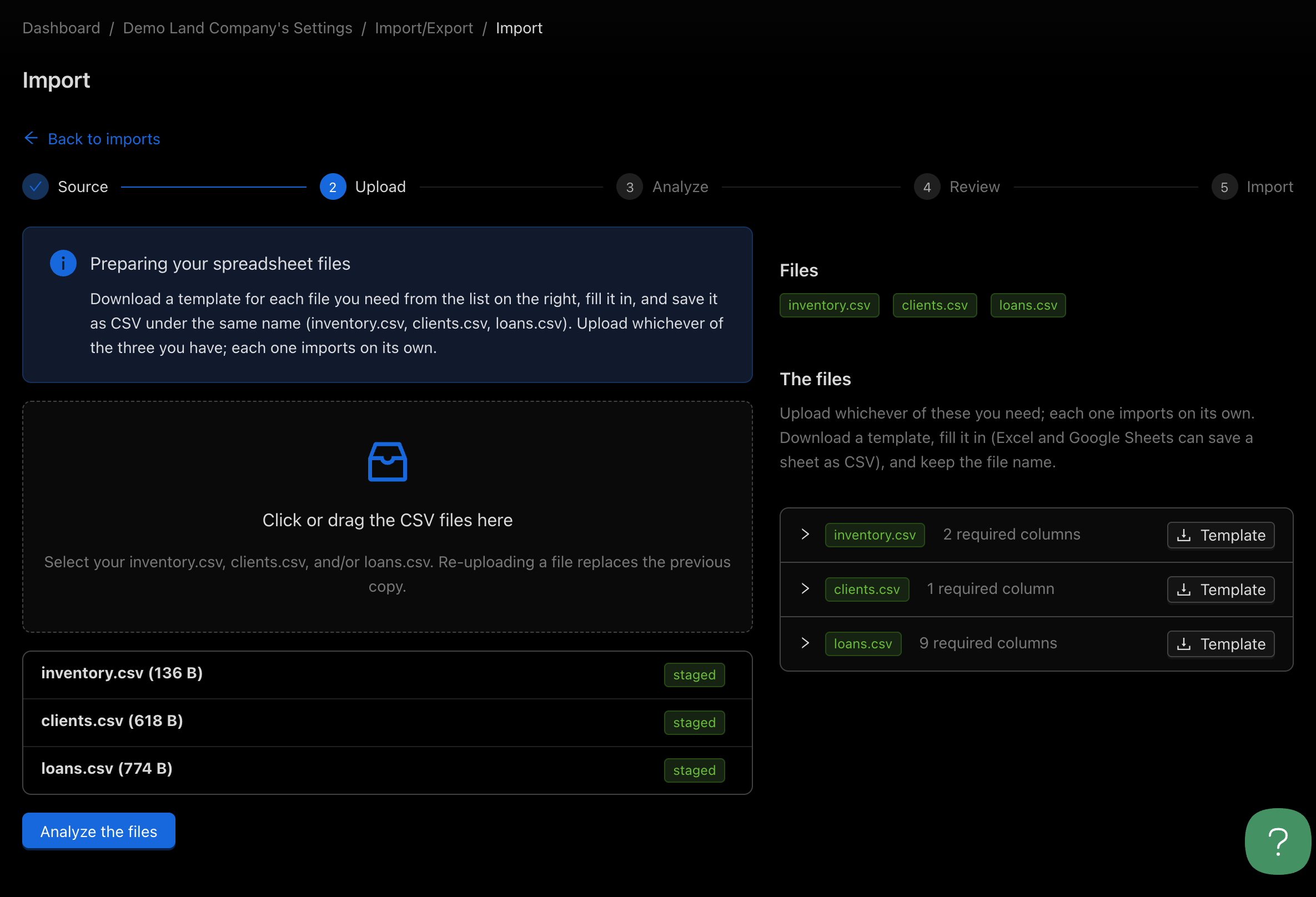
Task: Click the blue info icon in the notice
Action: (x=63, y=263)
